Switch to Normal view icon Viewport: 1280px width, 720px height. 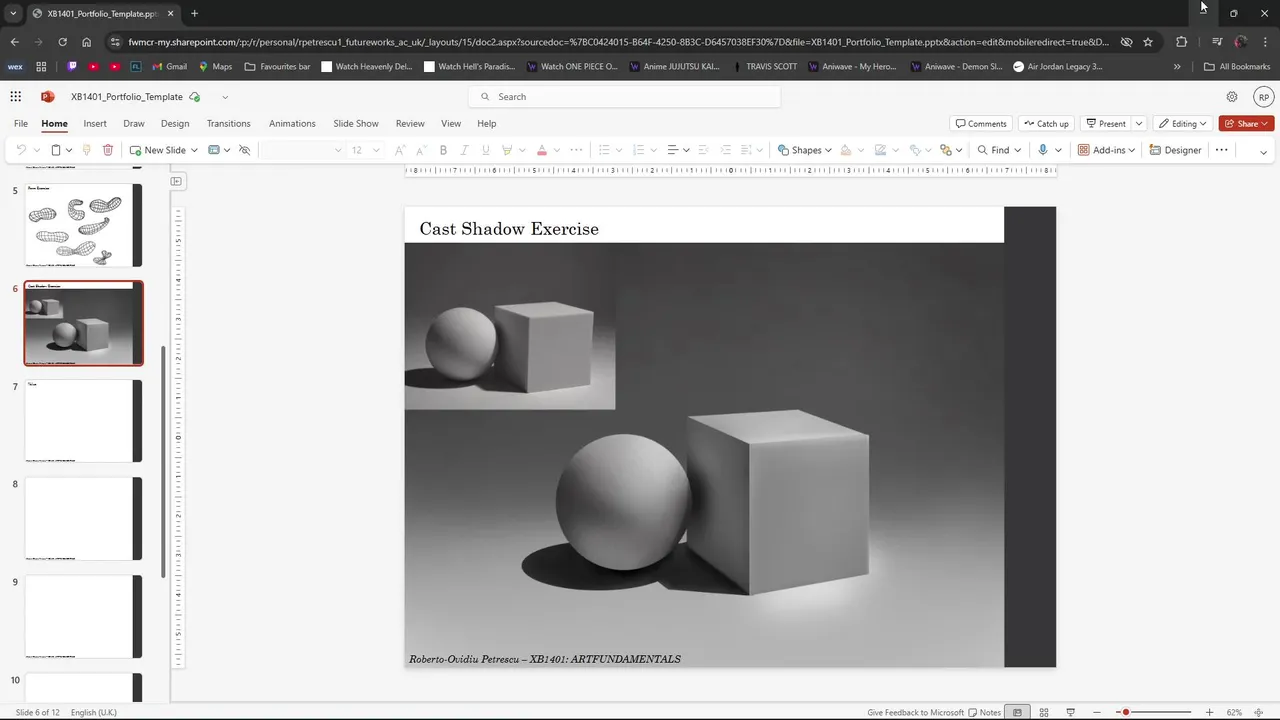coord(1017,712)
